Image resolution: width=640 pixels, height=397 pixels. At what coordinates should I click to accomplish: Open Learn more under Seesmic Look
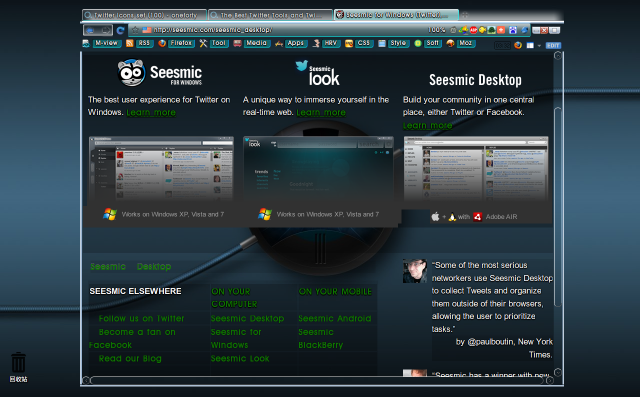tap(321, 113)
